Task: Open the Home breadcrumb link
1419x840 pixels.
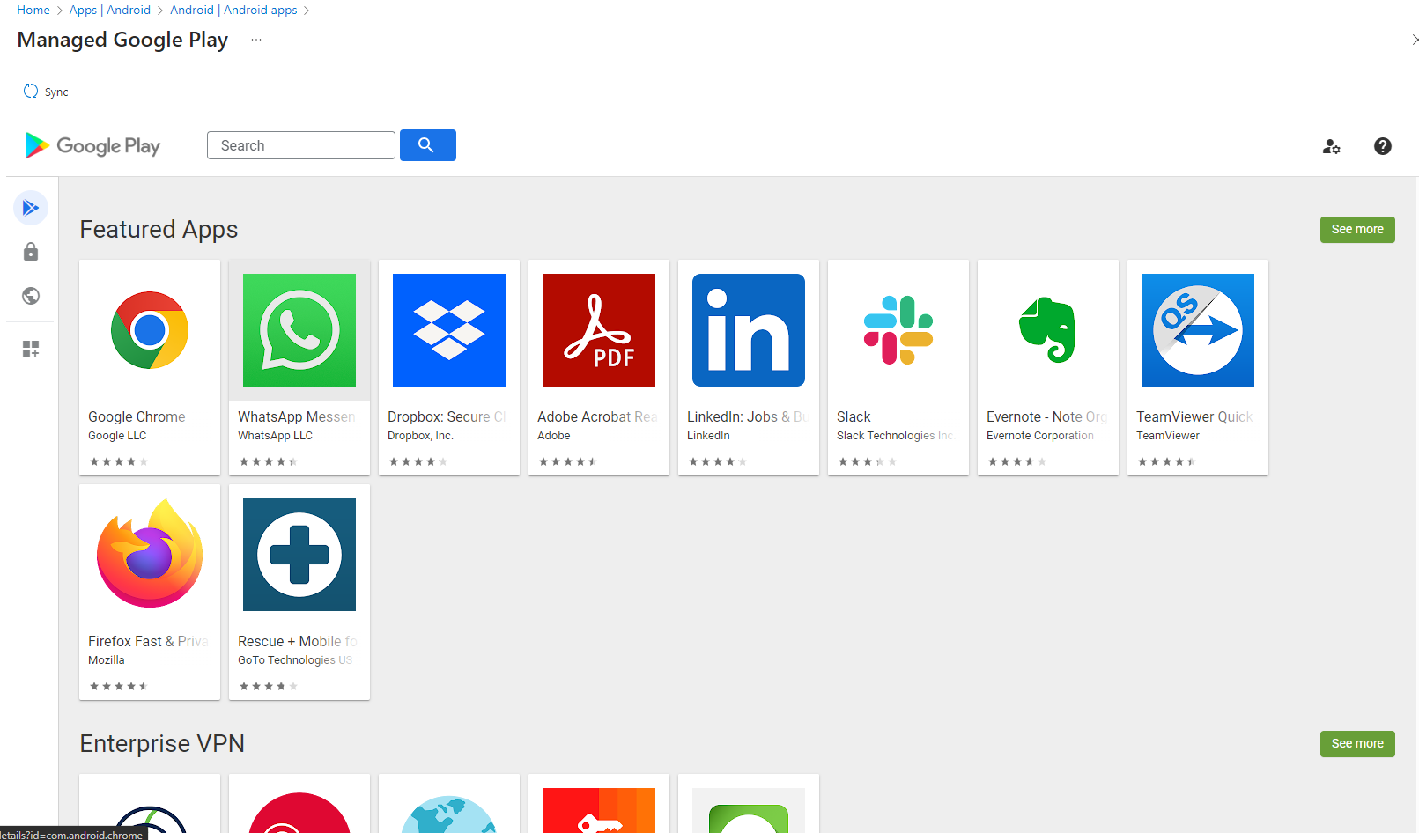Action: [33, 10]
